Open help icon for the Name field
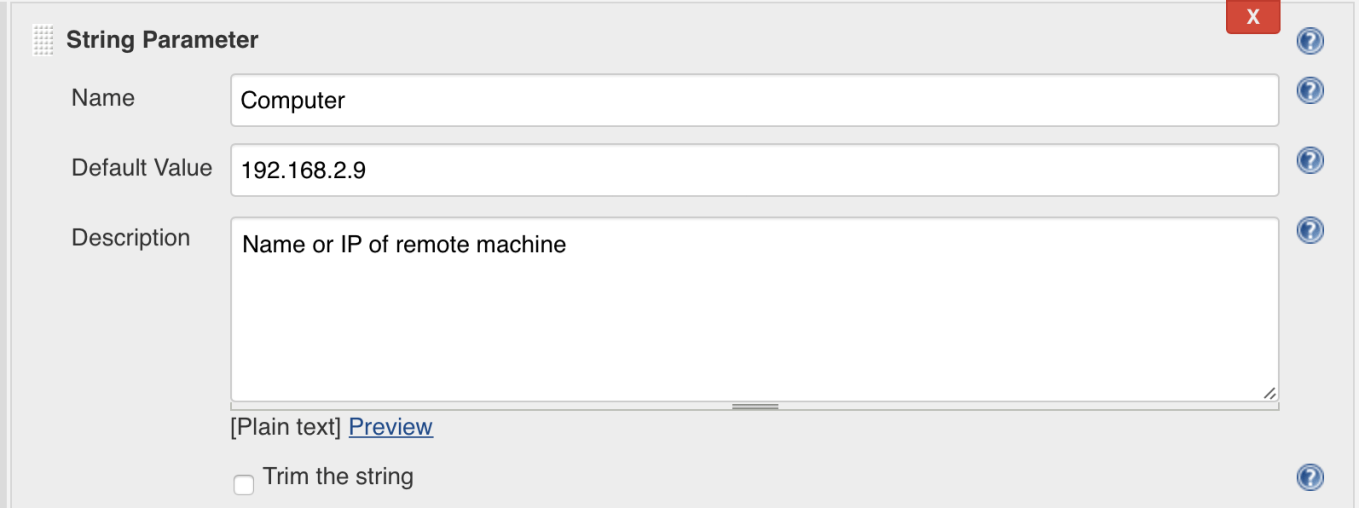The image size is (1359, 508). 1310,91
